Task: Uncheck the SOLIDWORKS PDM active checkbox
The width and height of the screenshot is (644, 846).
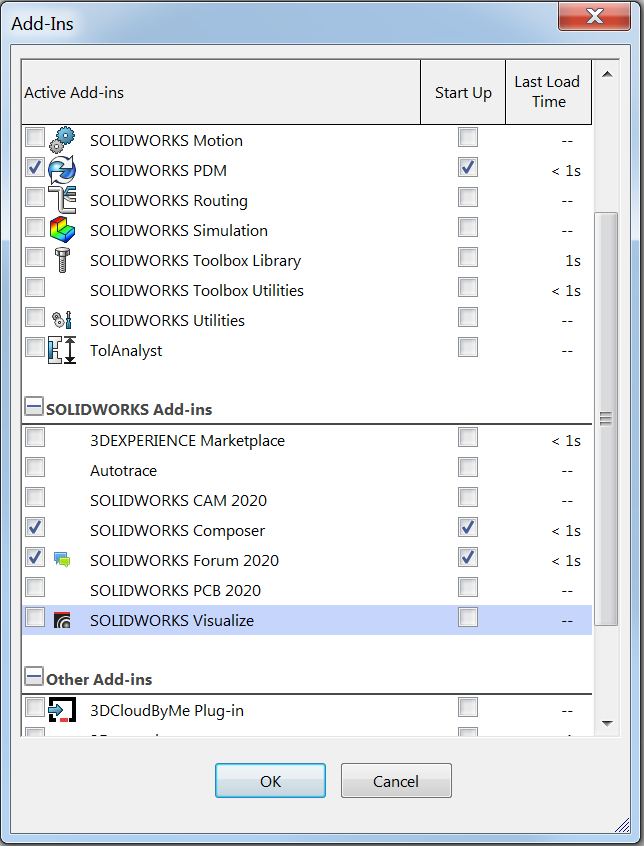Action: 35,167
